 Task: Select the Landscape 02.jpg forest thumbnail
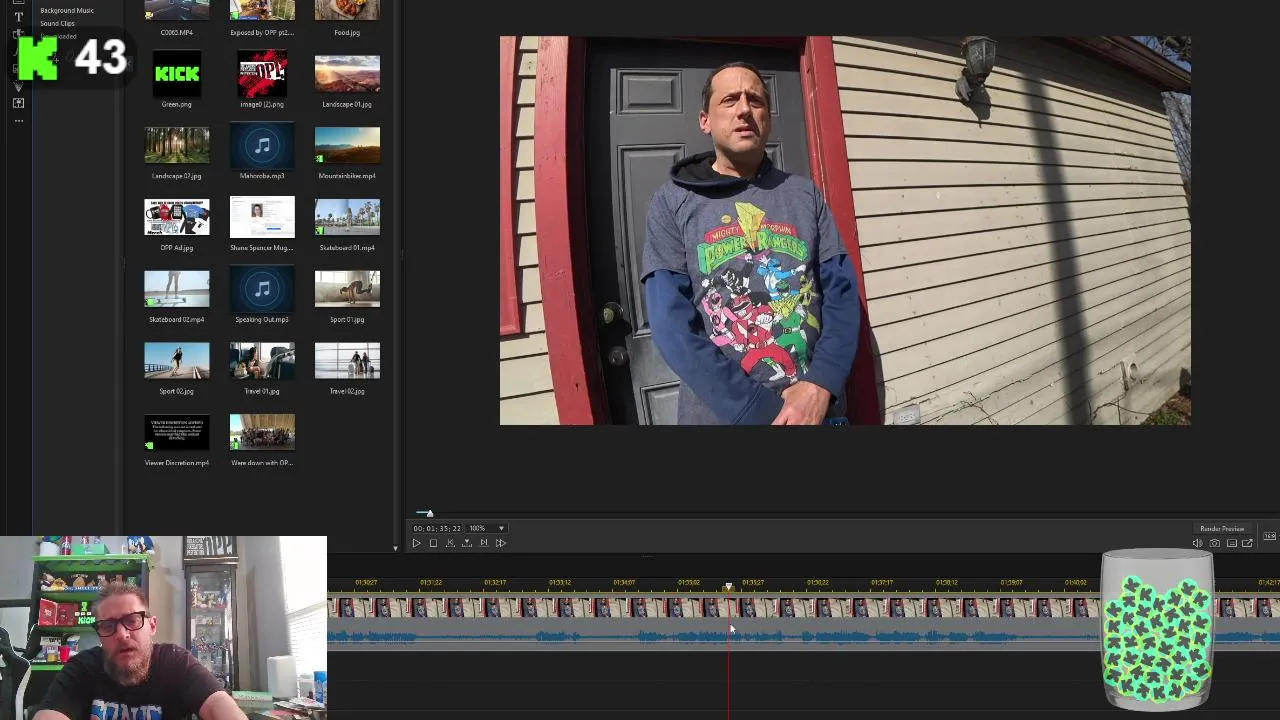click(177, 145)
